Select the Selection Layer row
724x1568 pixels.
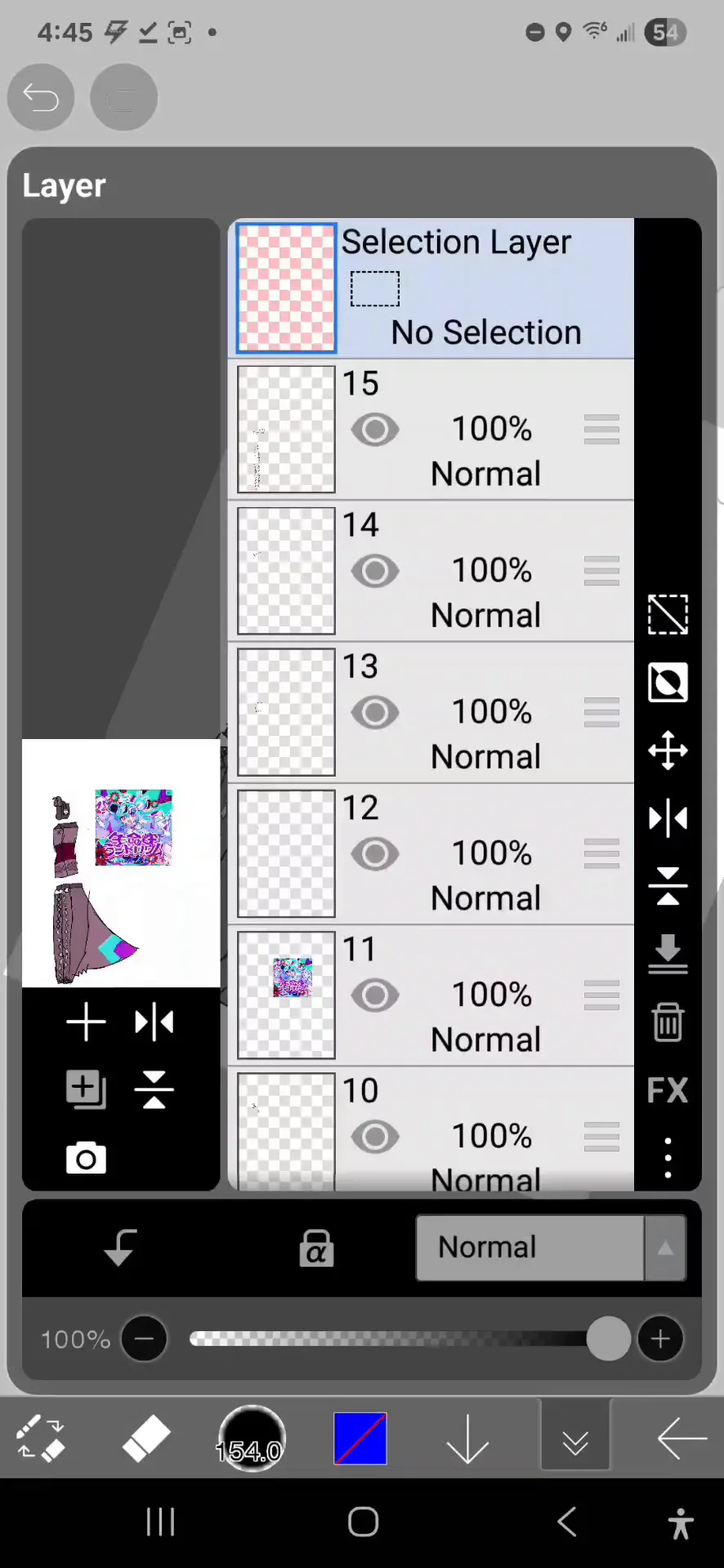(431, 287)
